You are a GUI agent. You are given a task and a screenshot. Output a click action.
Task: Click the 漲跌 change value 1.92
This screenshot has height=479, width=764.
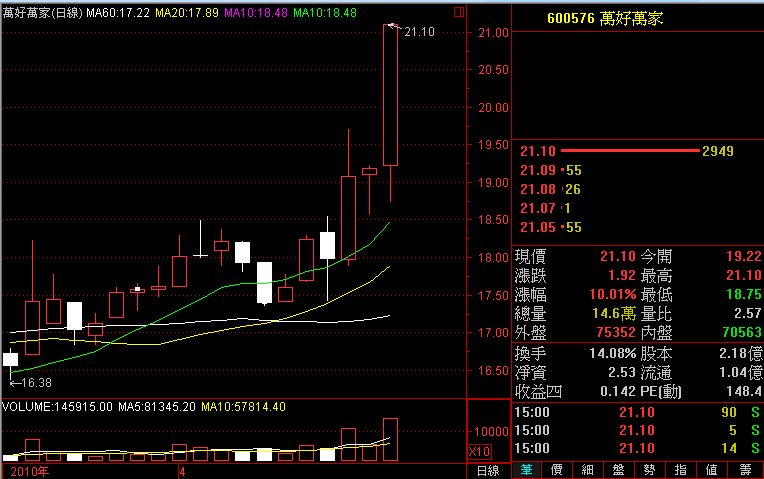(622, 275)
